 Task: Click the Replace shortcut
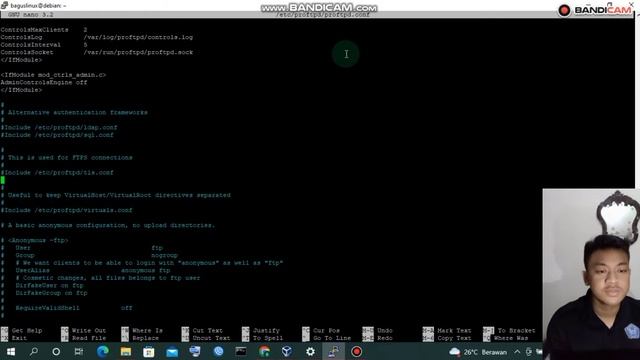[140, 338]
